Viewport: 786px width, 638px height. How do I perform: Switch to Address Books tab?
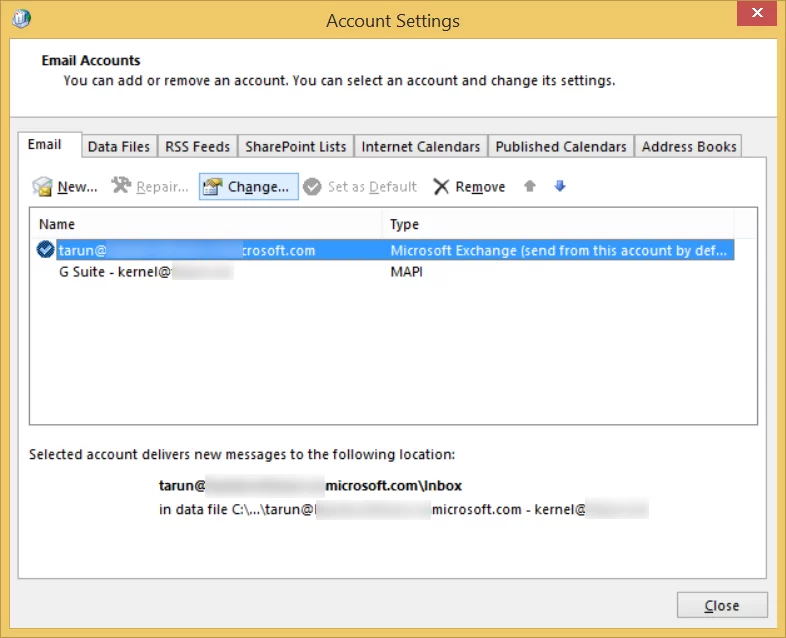tap(689, 146)
